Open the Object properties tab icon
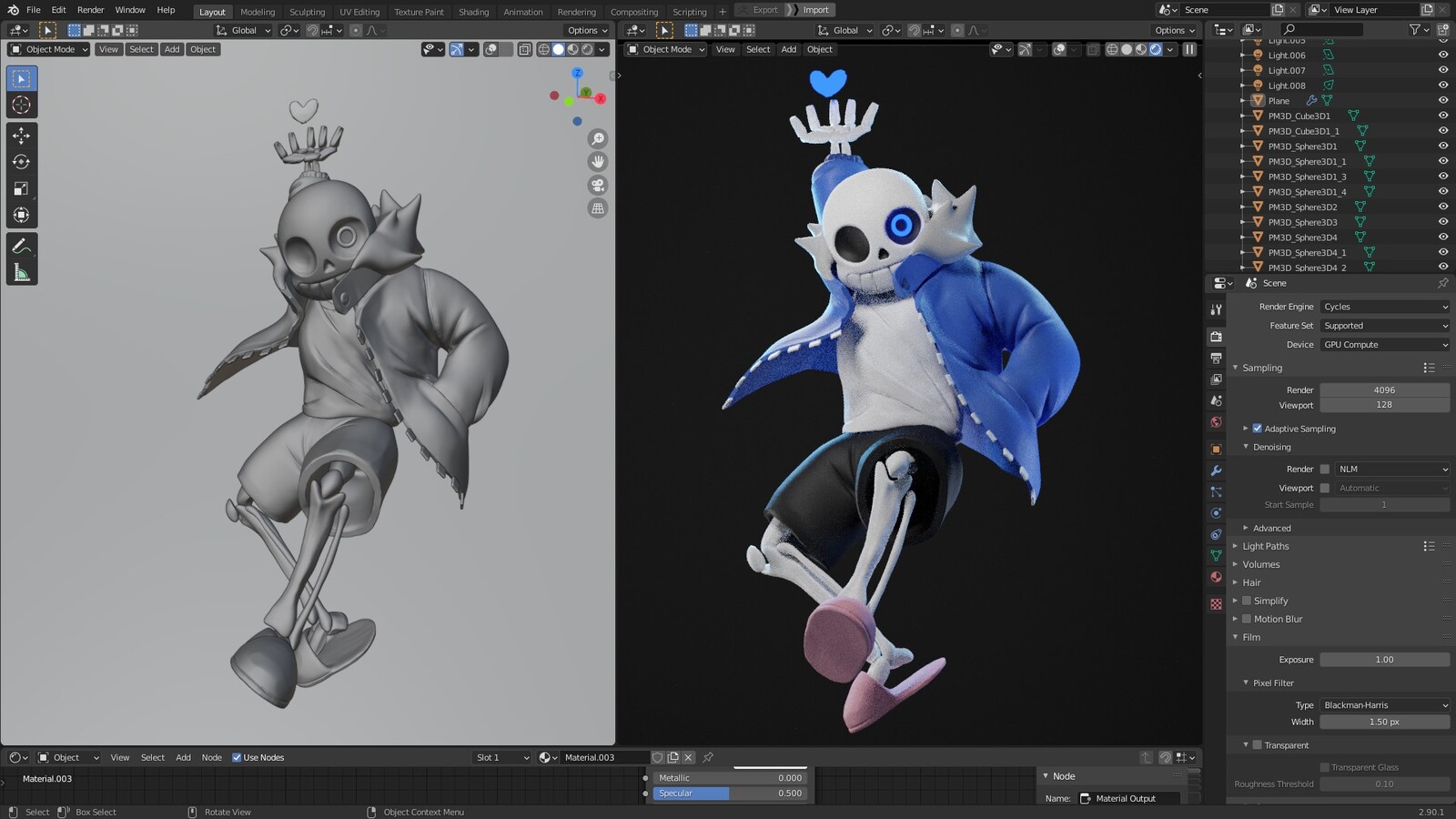This screenshot has width=1456, height=819. point(1216,450)
